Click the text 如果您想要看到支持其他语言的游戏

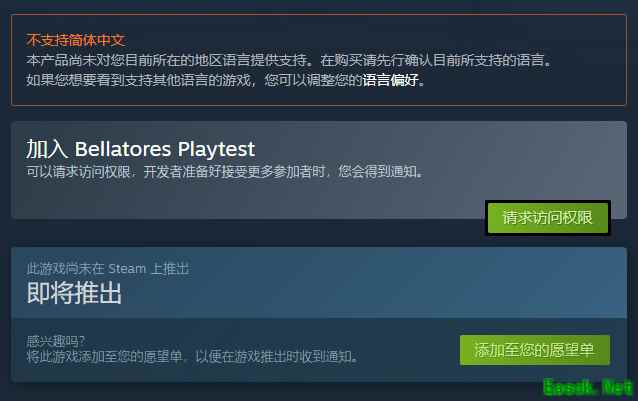pos(138,80)
